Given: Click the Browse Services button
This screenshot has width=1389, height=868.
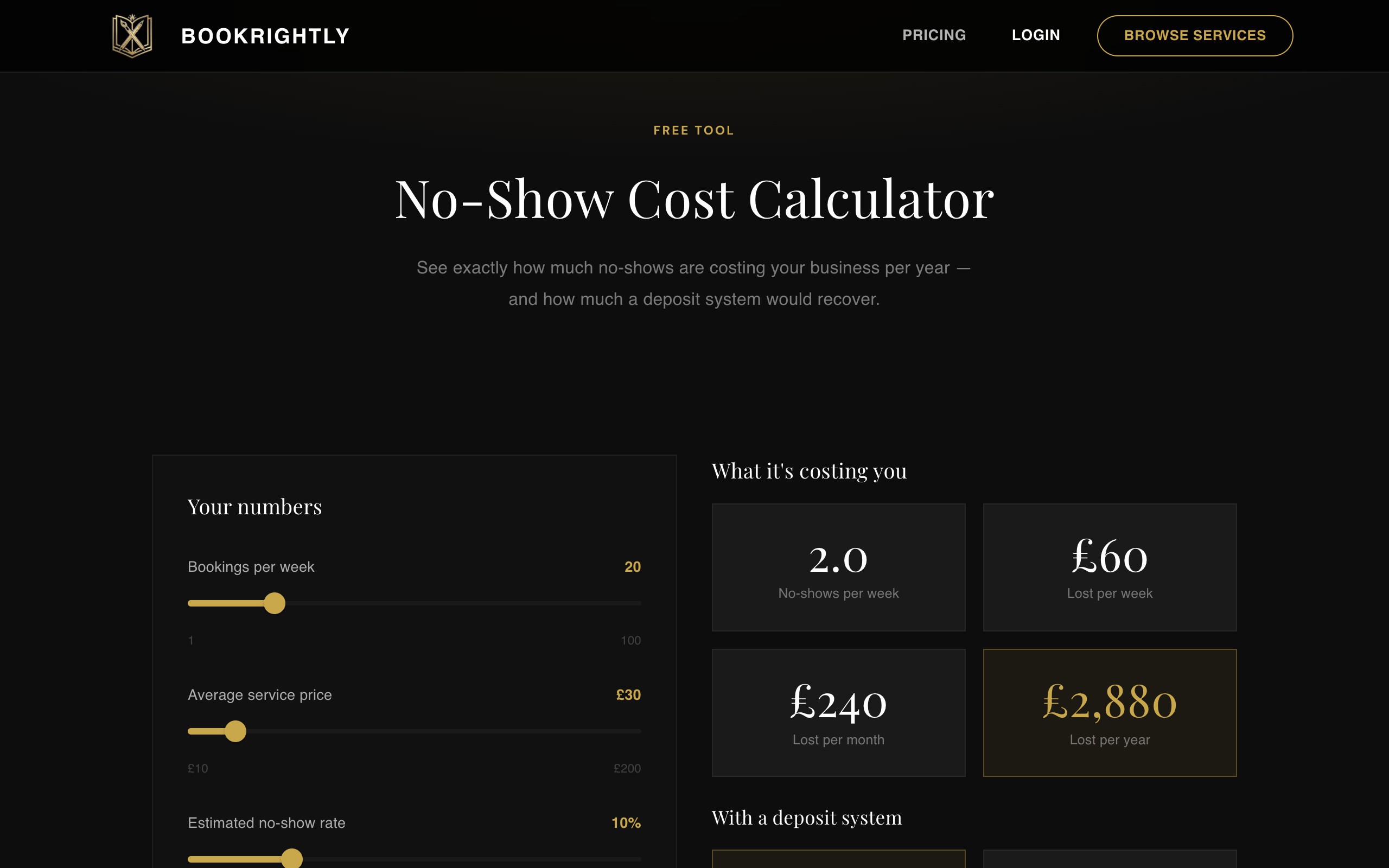Looking at the screenshot, I should click(1194, 36).
